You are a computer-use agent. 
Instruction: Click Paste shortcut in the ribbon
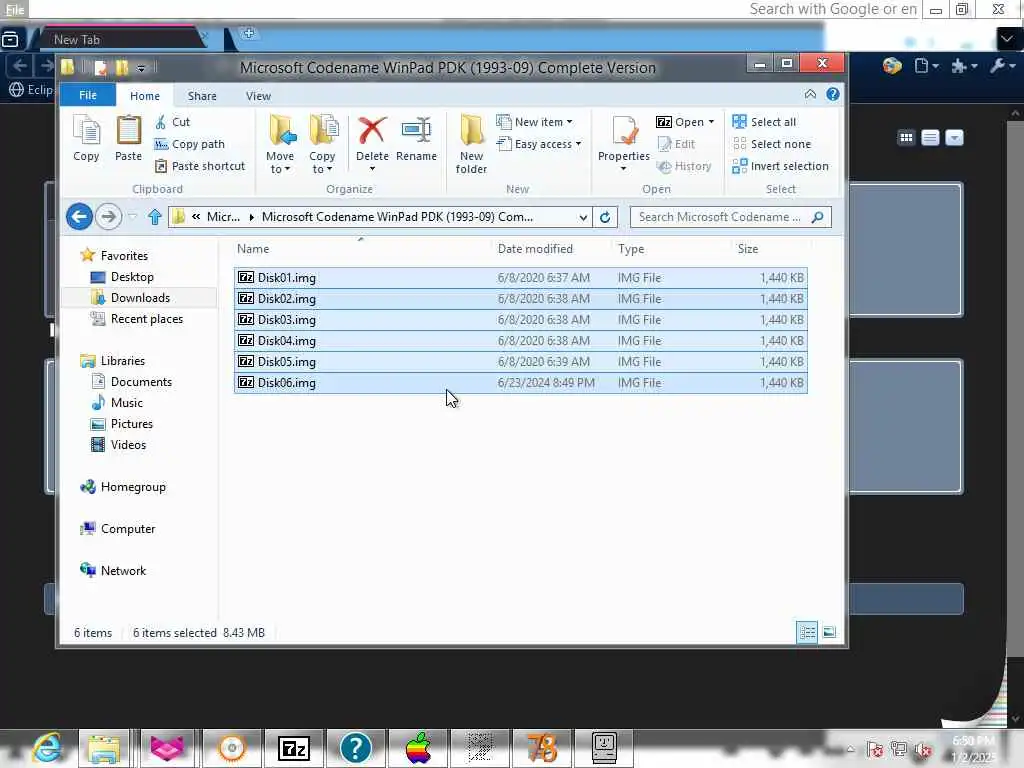(200, 167)
